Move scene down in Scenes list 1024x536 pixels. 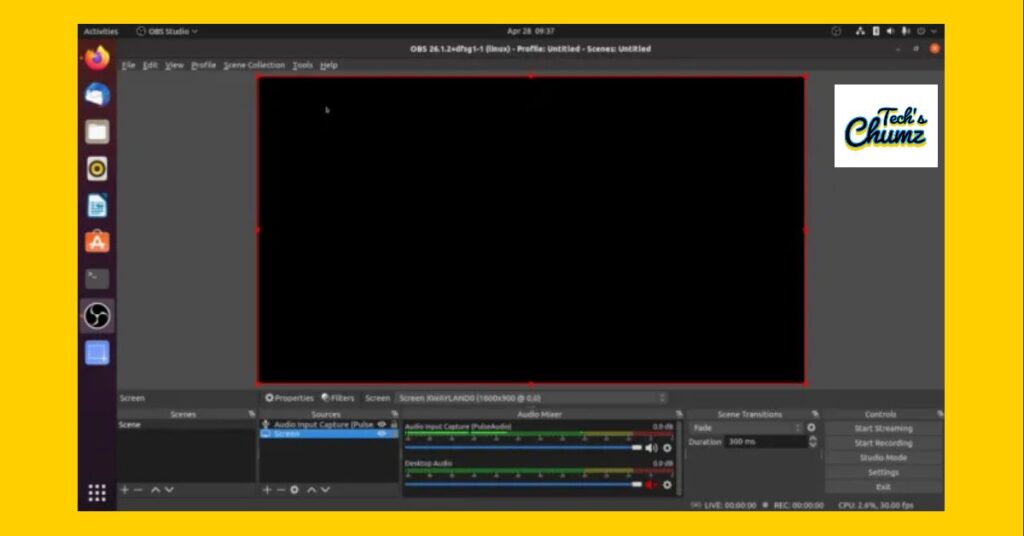(169, 490)
